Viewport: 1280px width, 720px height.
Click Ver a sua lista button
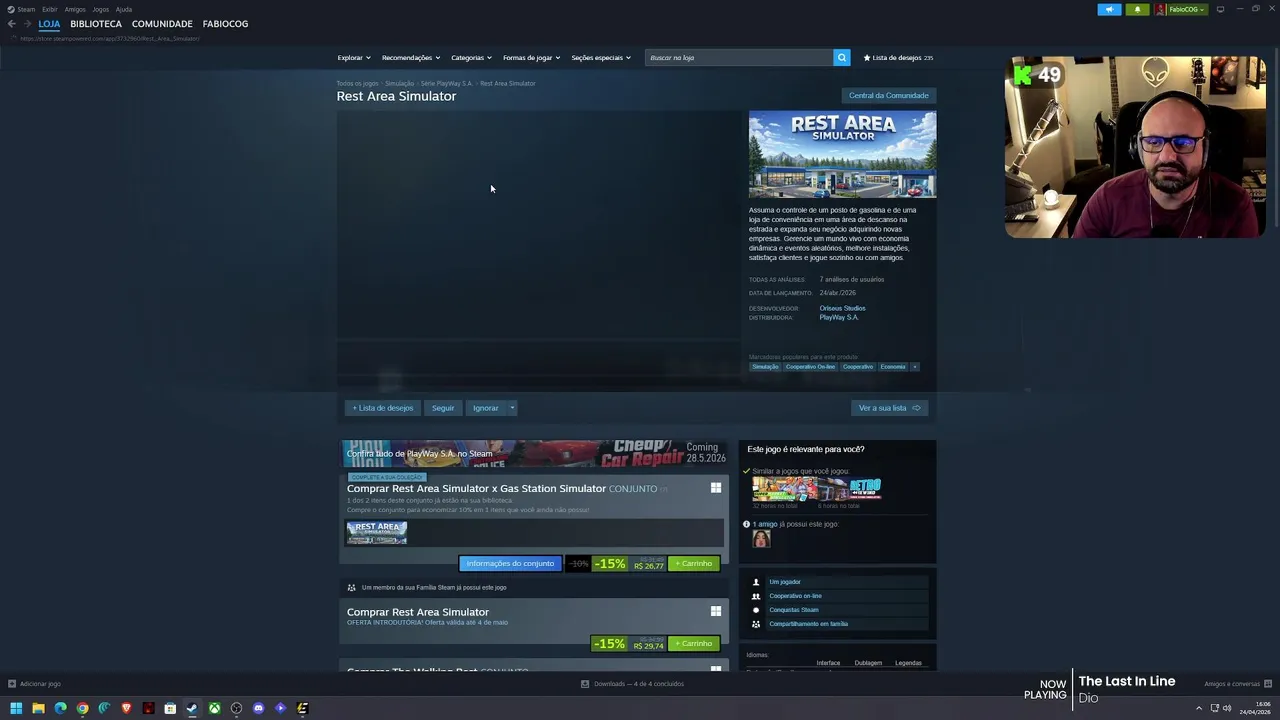click(x=889, y=408)
